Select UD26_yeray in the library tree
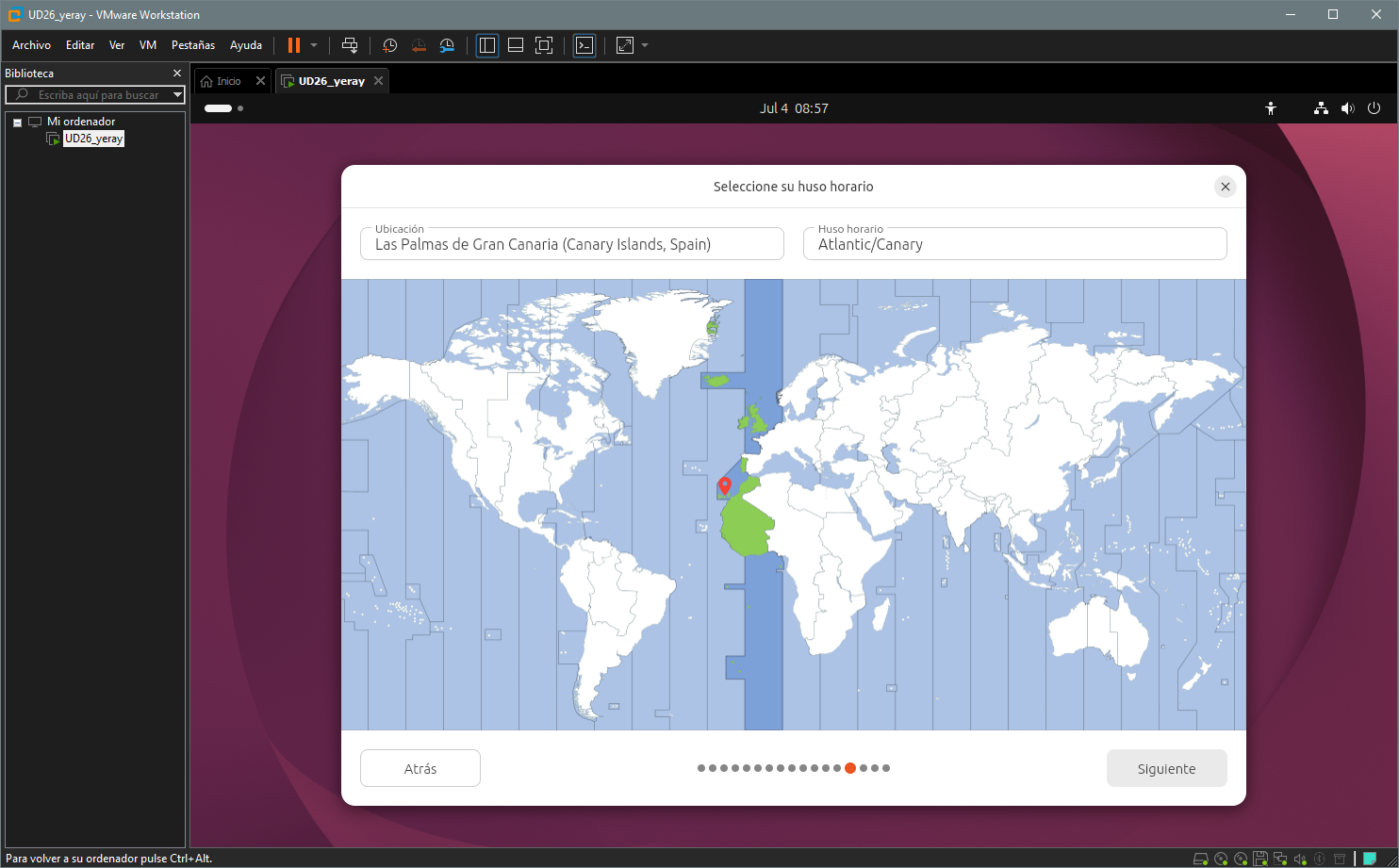Viewport: 1399px width, 868px height. [x=93, y=139]
